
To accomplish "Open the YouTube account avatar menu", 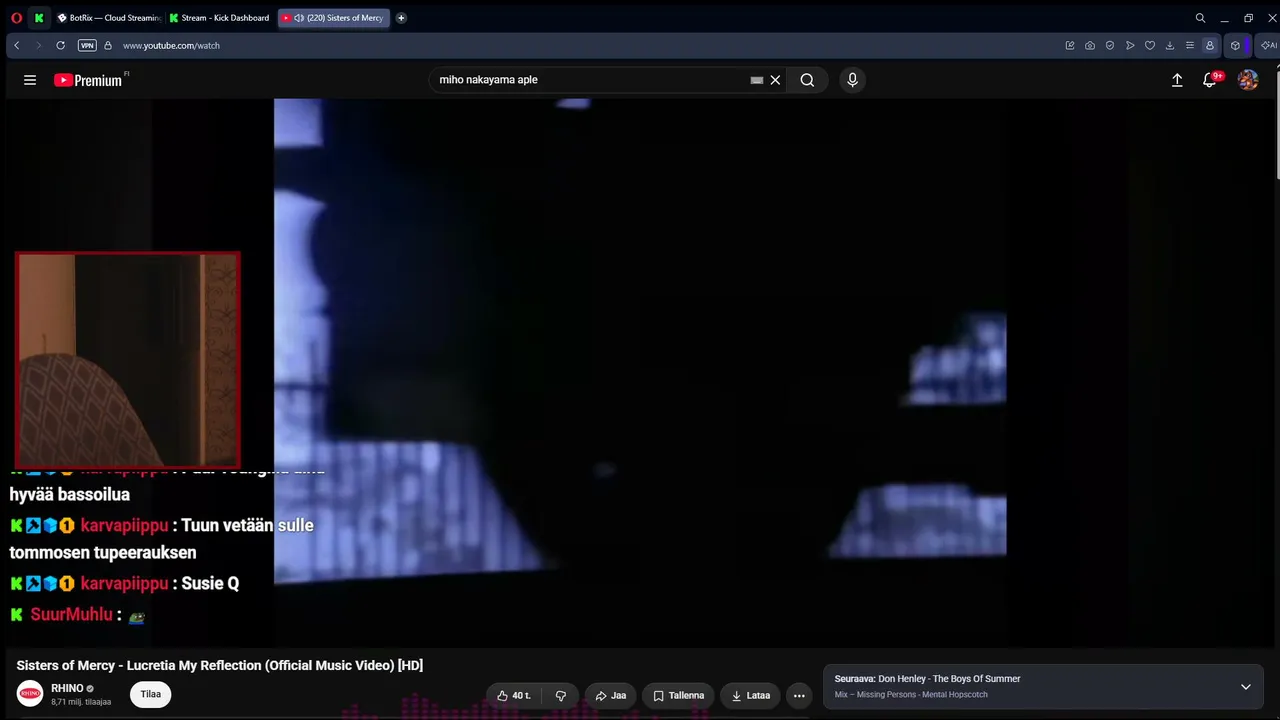I will (1248, 80).
